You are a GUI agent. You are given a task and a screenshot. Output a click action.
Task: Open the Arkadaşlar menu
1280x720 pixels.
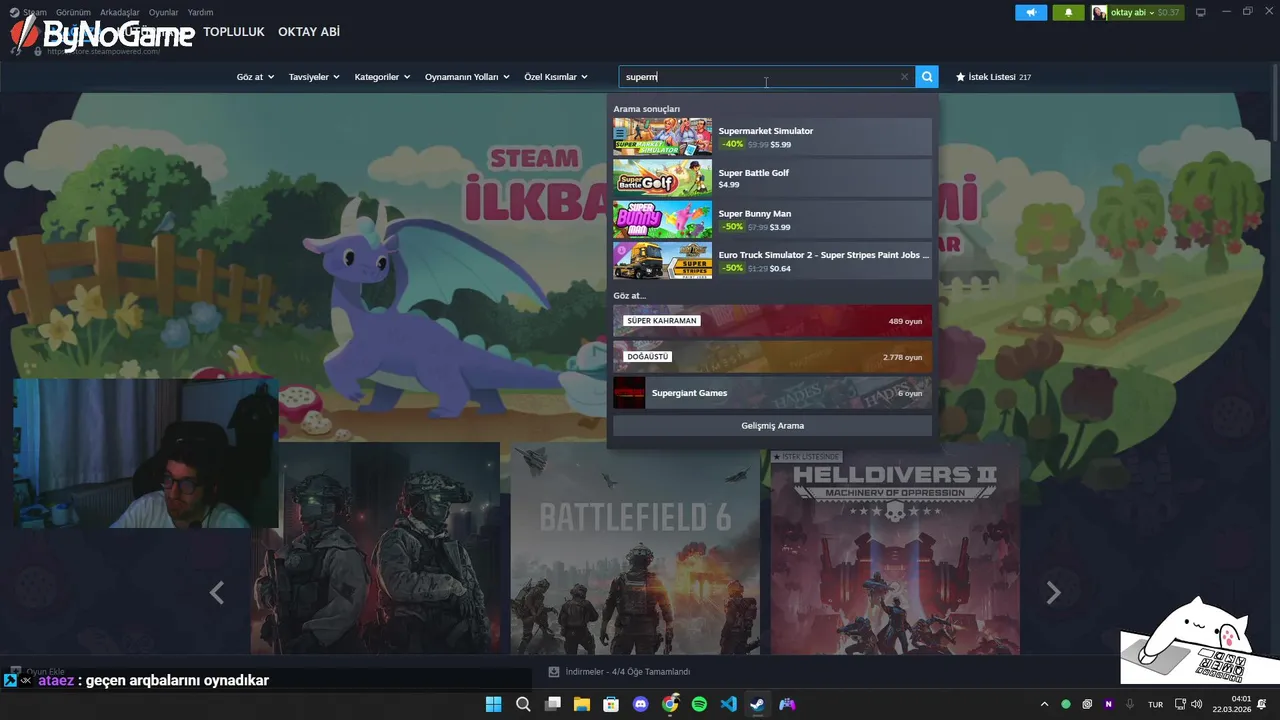[120, 12]
